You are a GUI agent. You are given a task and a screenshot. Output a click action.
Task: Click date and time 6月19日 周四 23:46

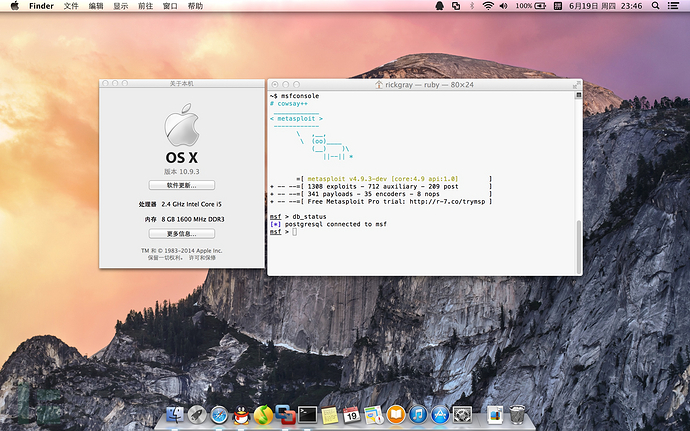pyautogui.click(x=606, y=6)
